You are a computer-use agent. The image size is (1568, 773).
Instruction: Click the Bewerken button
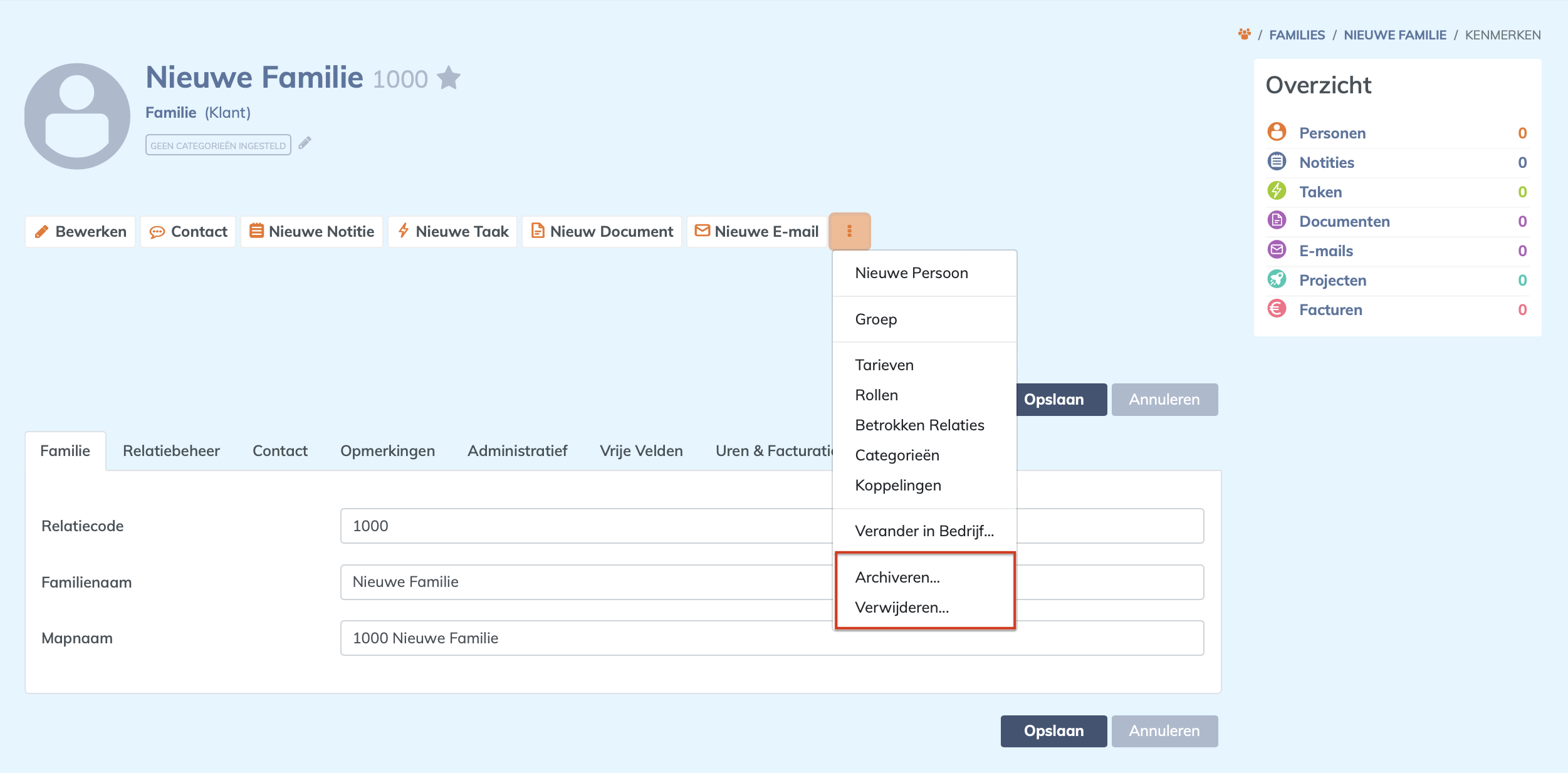[x=80, y=232]
